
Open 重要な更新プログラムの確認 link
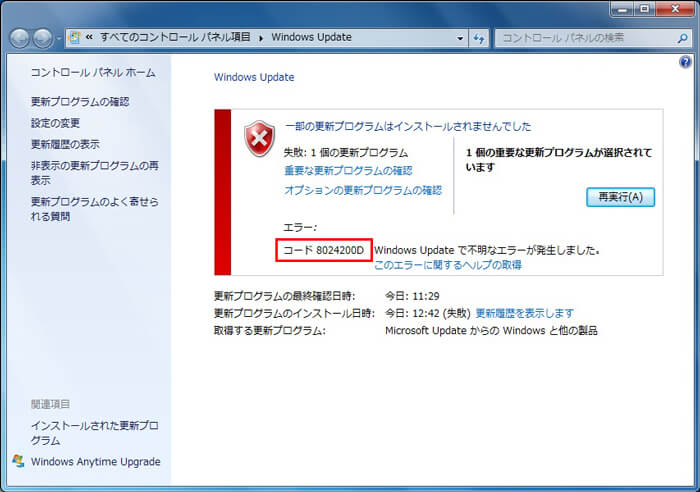348,171
